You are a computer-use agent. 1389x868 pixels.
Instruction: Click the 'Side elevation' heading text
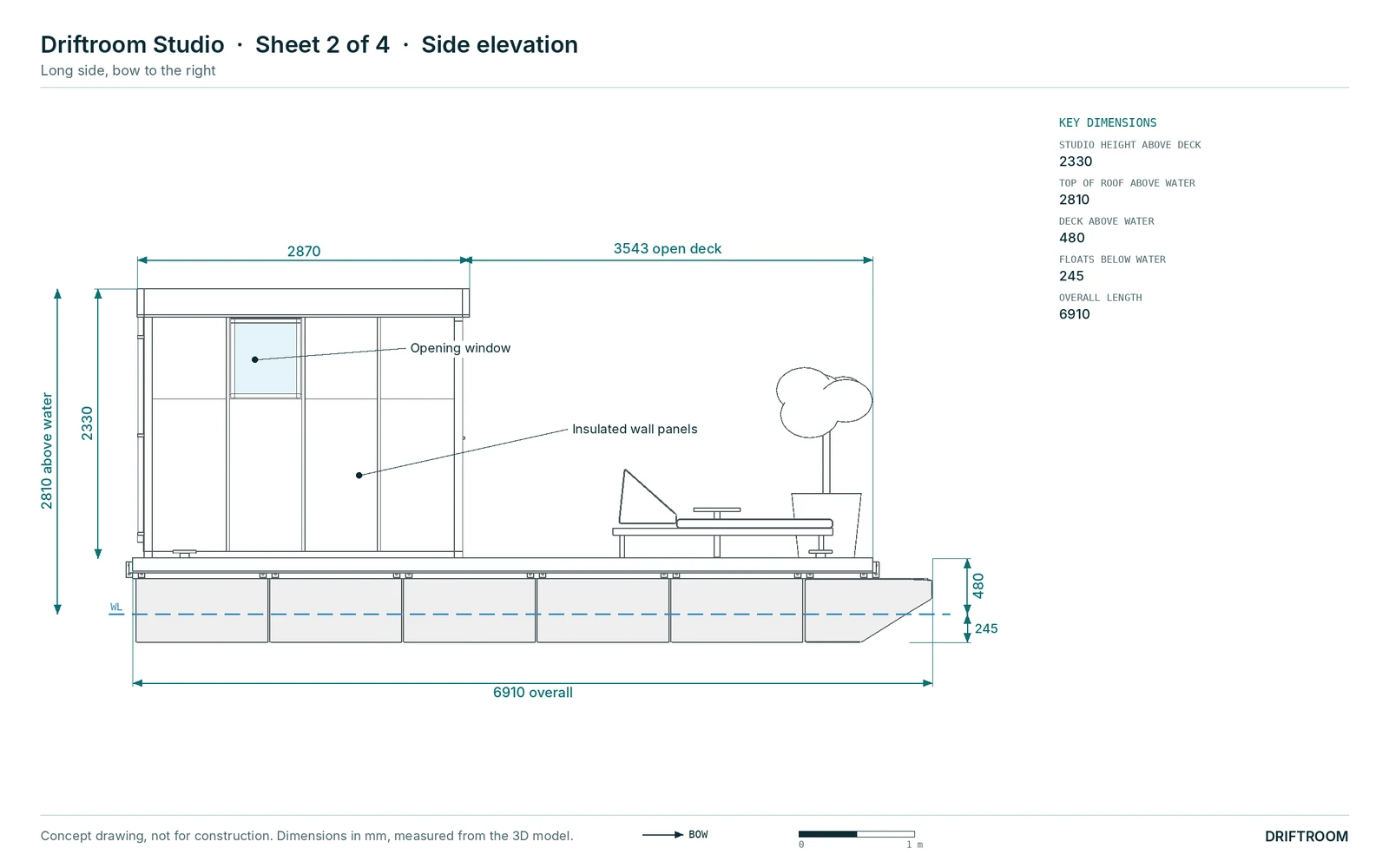click(499, 44)
